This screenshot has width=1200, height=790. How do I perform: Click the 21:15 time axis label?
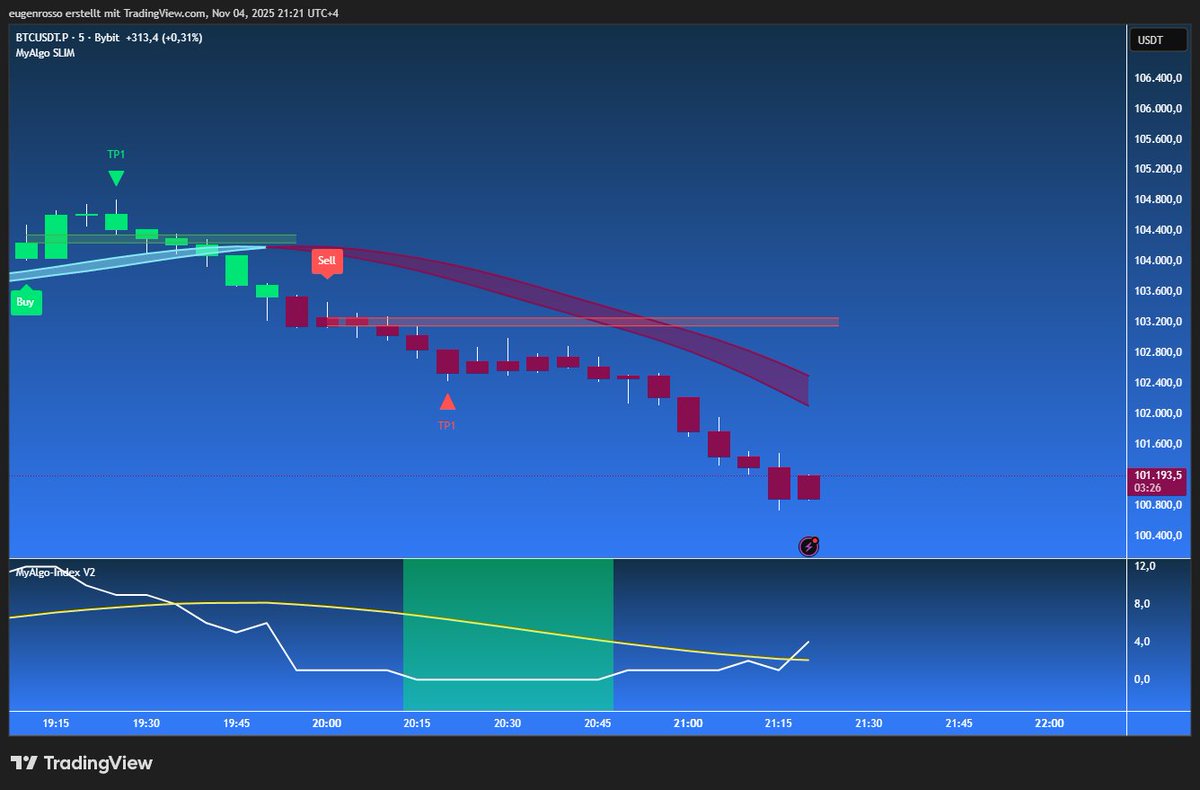pos(778,723)
